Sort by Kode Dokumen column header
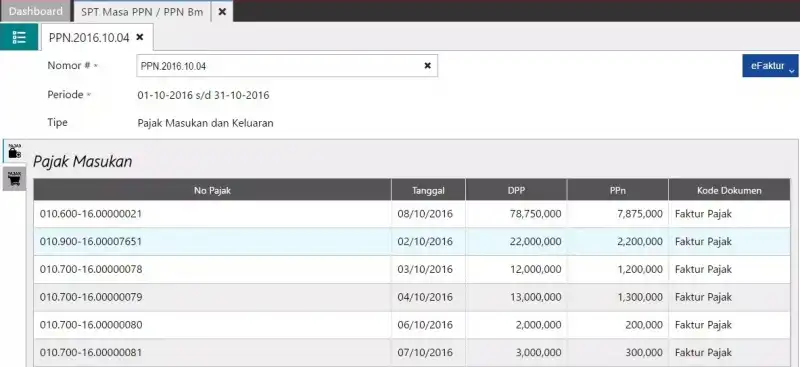The image size is (800, 367). pyautogui.click(x=729, y=190)
